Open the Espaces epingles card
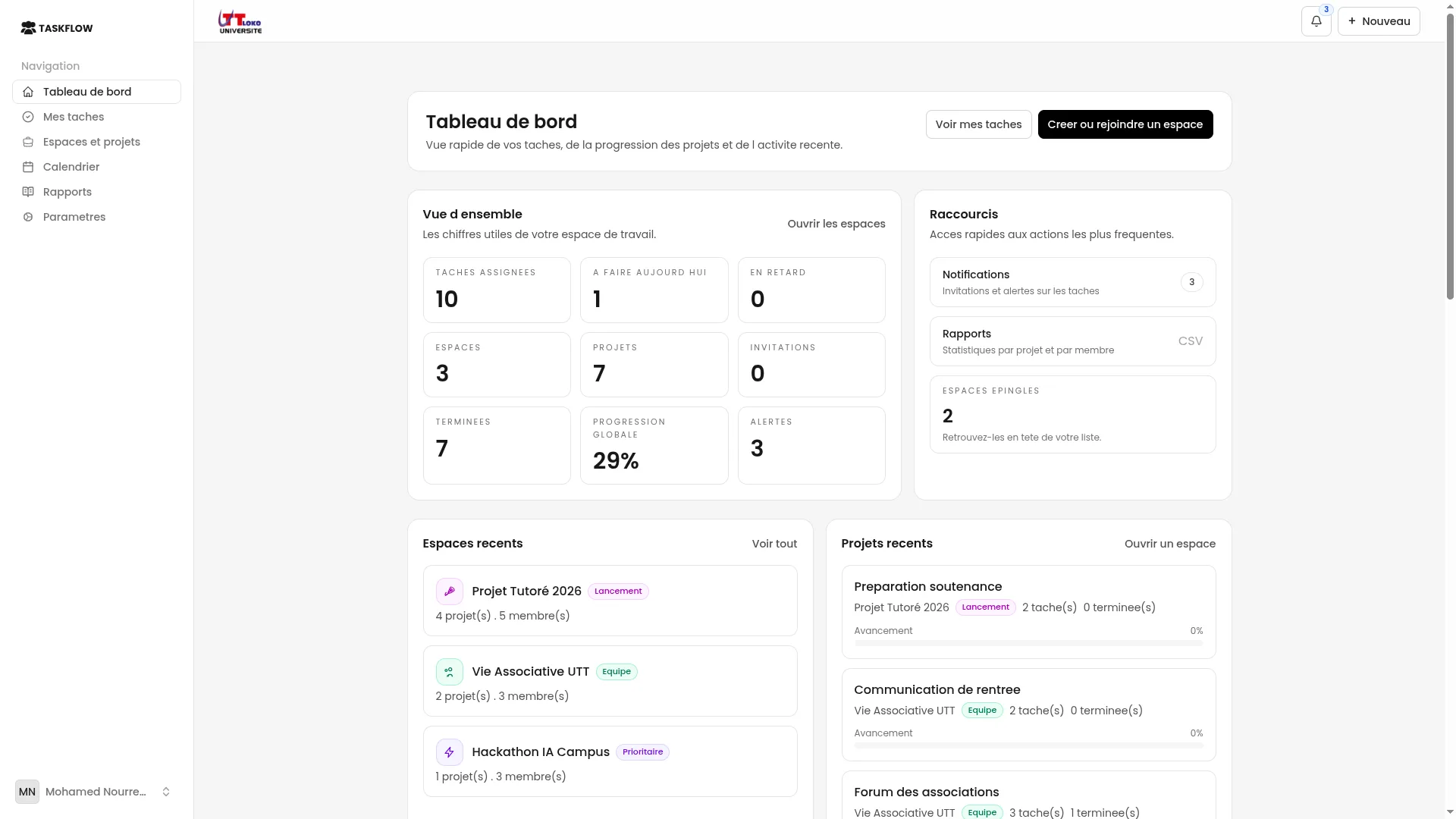 (x=1072, y=415)
